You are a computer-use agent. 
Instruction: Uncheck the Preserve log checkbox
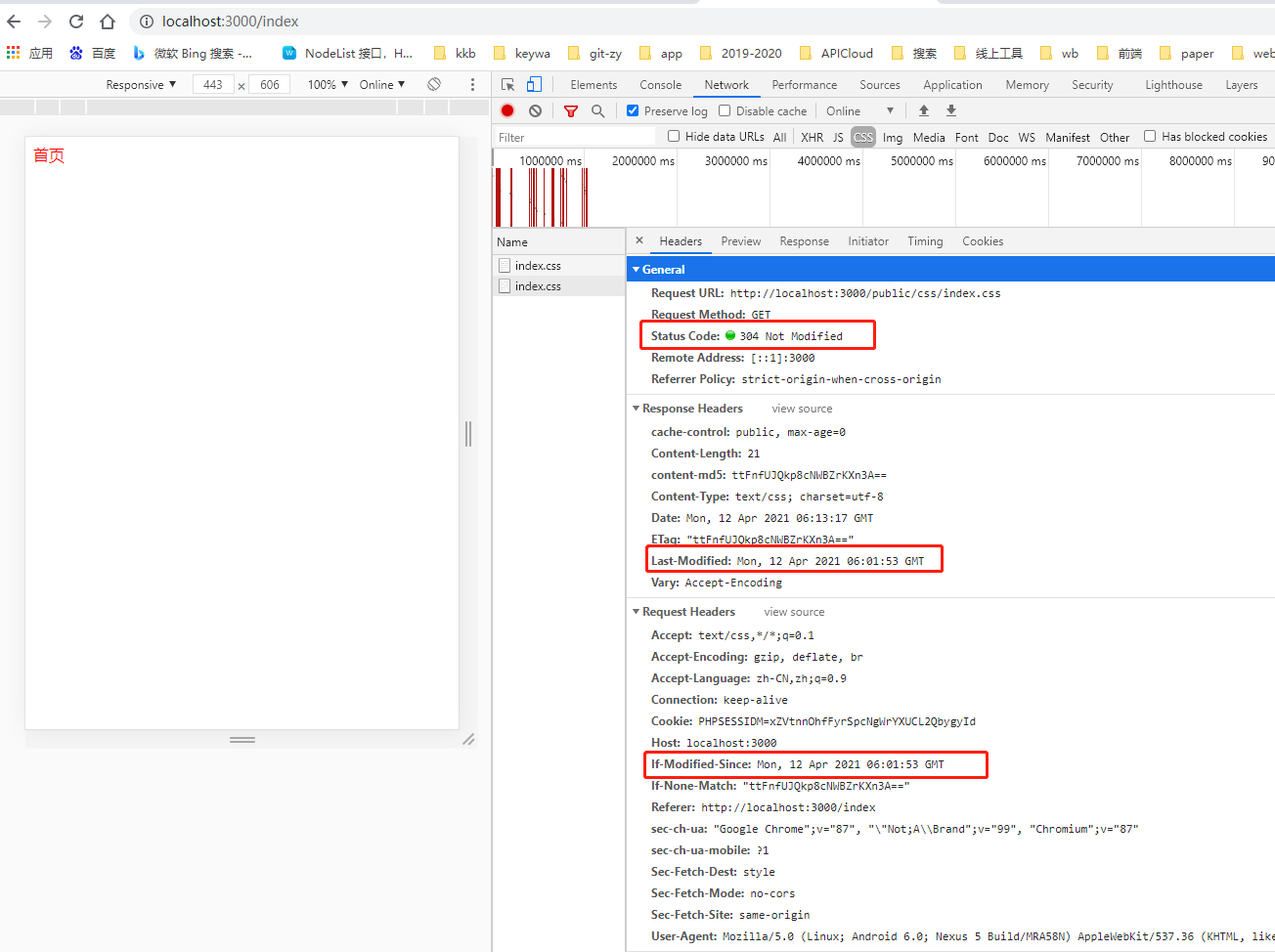pyautogui.click(x=633, y=110)
